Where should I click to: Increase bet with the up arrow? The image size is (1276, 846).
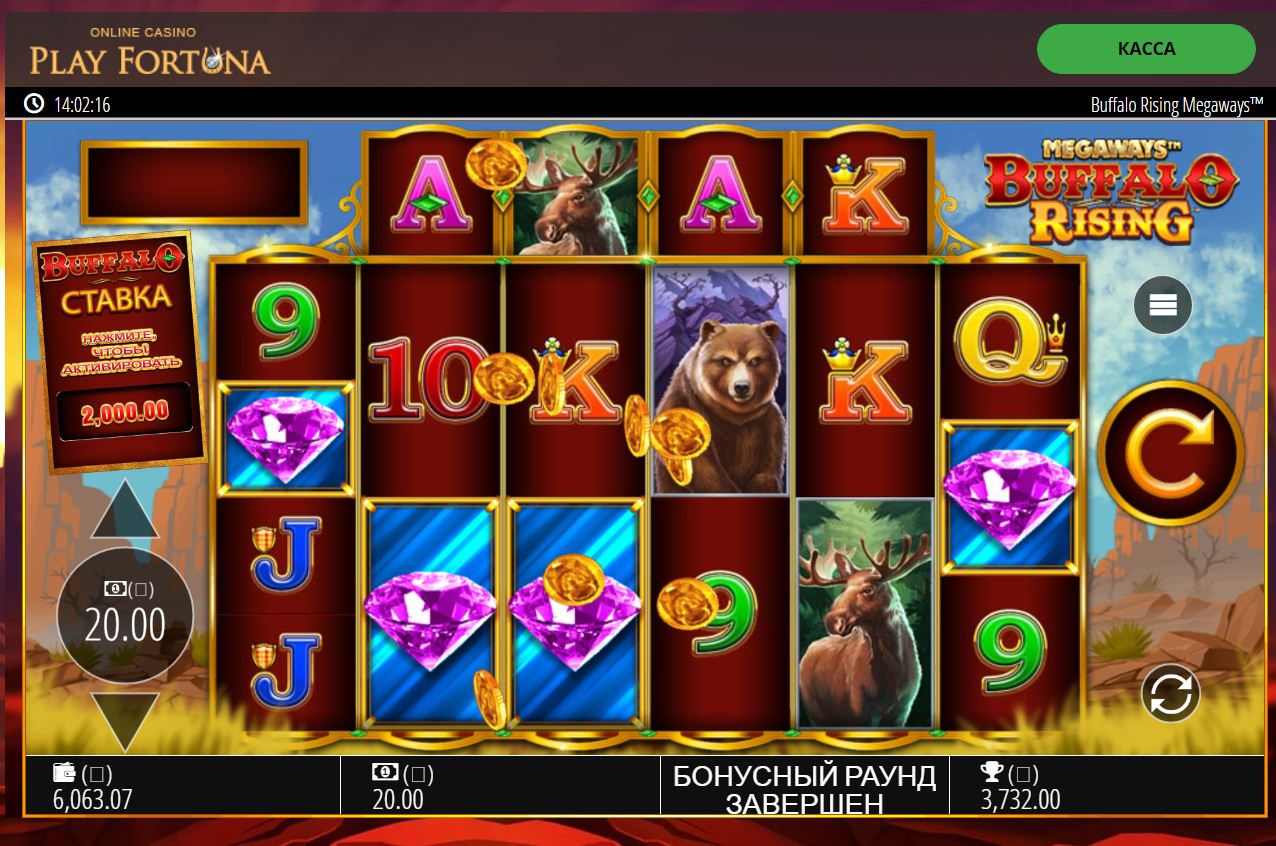[x=125, y=510]
